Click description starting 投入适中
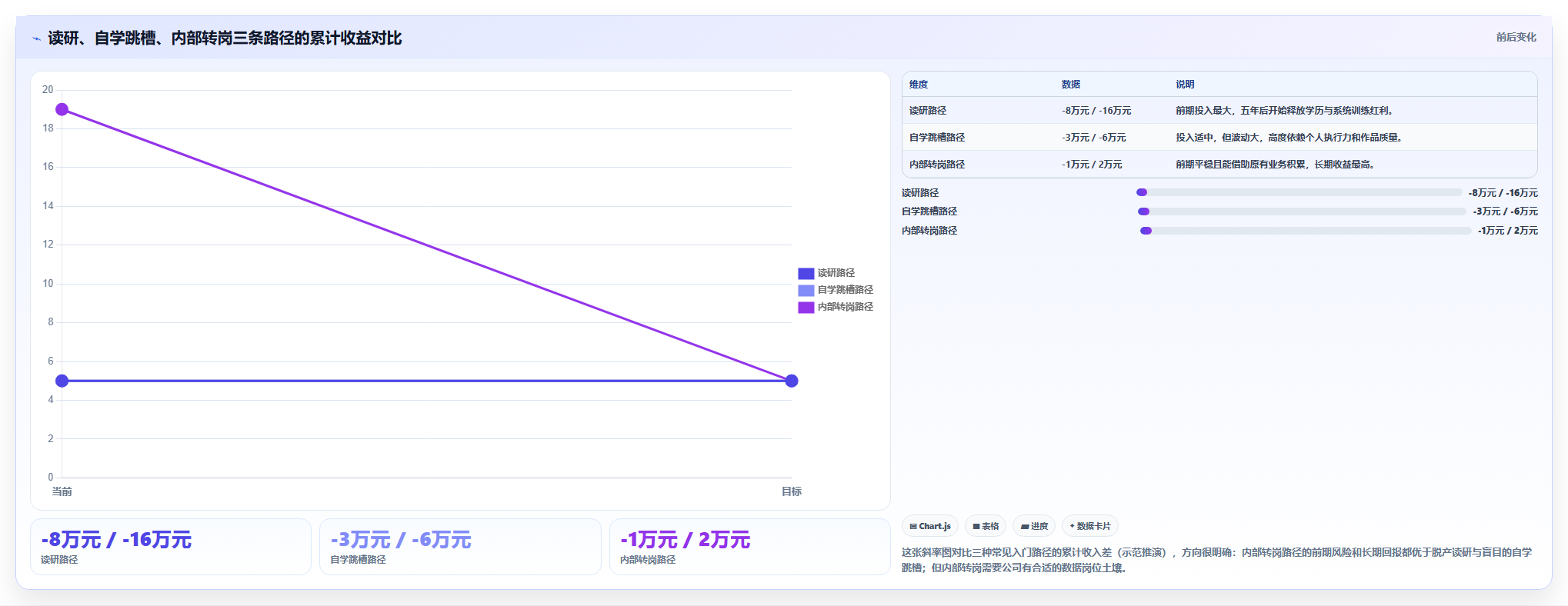This screenshot has height=606, width=1568. 1289,138
